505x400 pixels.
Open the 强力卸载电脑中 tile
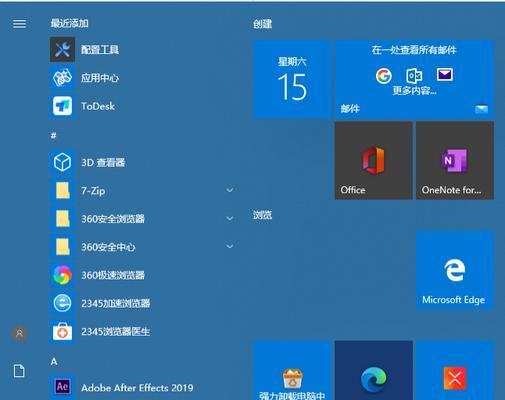292,370
